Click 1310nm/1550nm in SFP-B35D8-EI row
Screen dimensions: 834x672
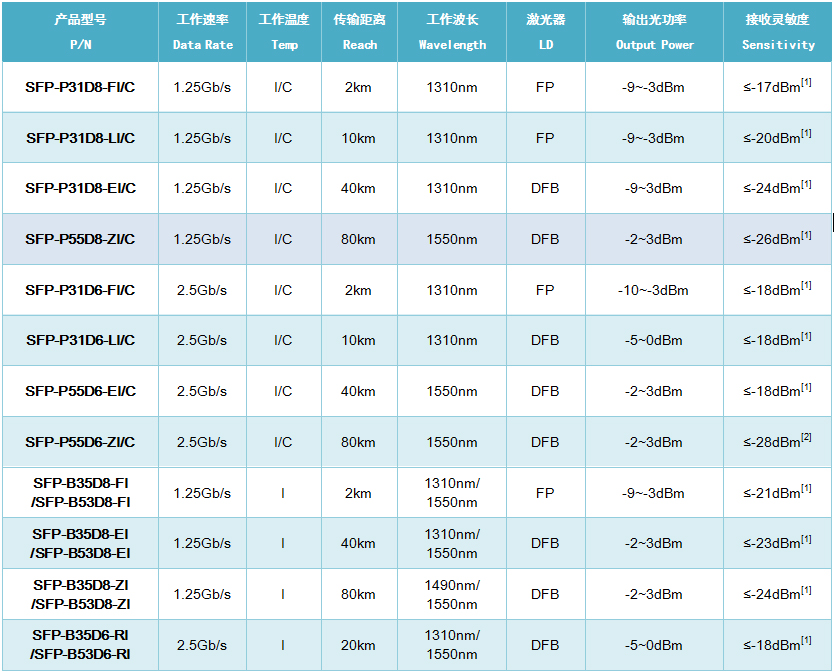[x=452, y=544]
